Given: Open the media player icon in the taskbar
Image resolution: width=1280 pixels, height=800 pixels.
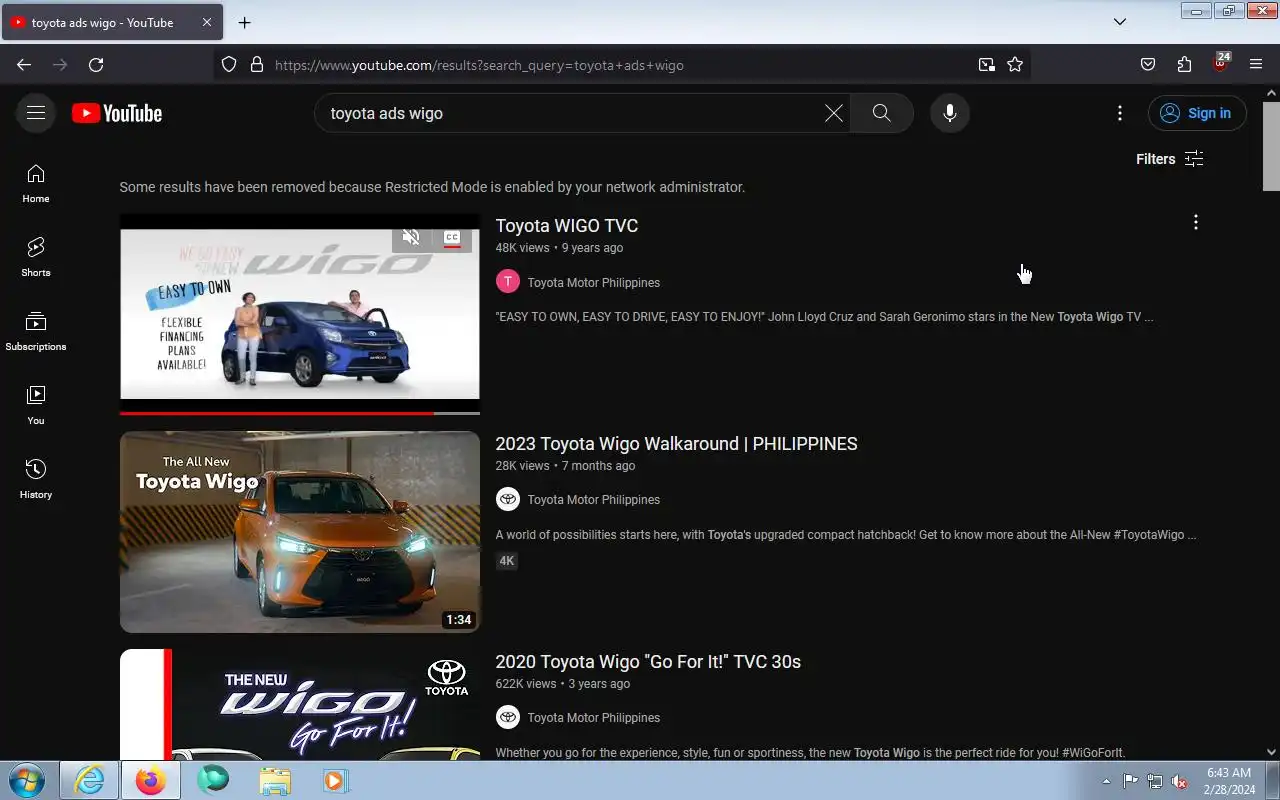Looking at the screenshot, I should click(335, 780).
